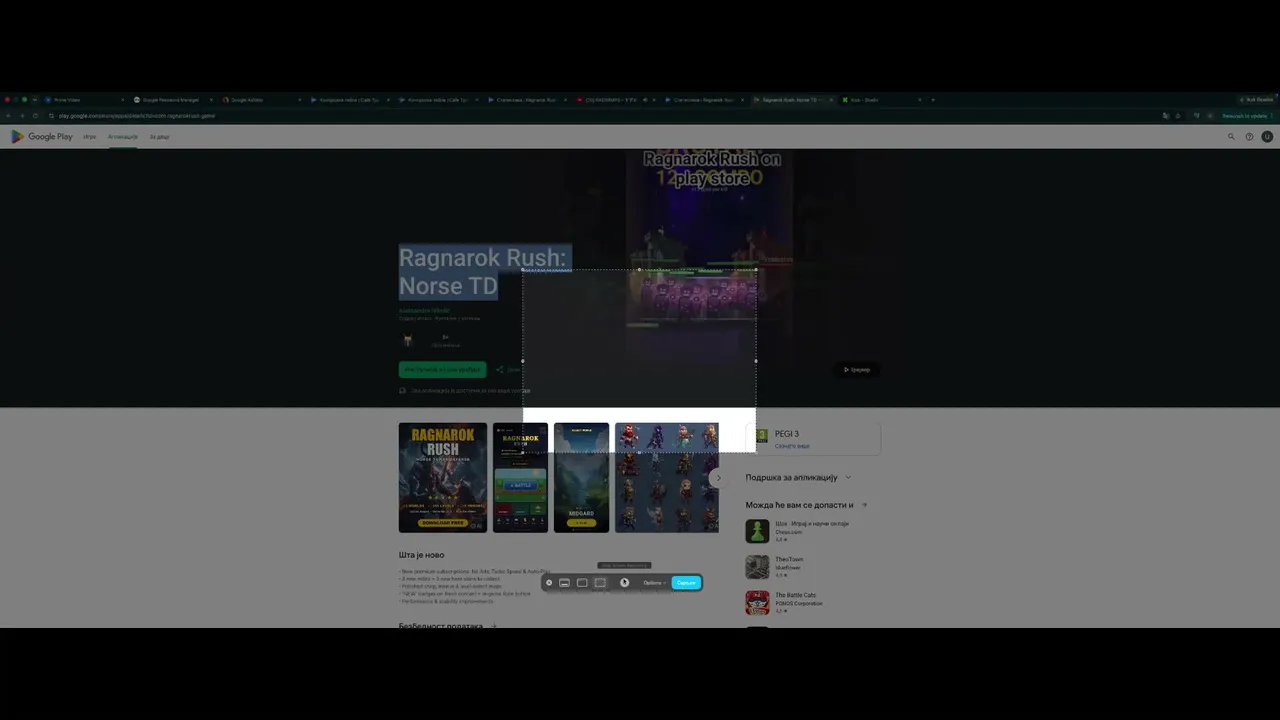1280x720 pixels.
Task: Play the game trailer
Action: coord(857,370)
